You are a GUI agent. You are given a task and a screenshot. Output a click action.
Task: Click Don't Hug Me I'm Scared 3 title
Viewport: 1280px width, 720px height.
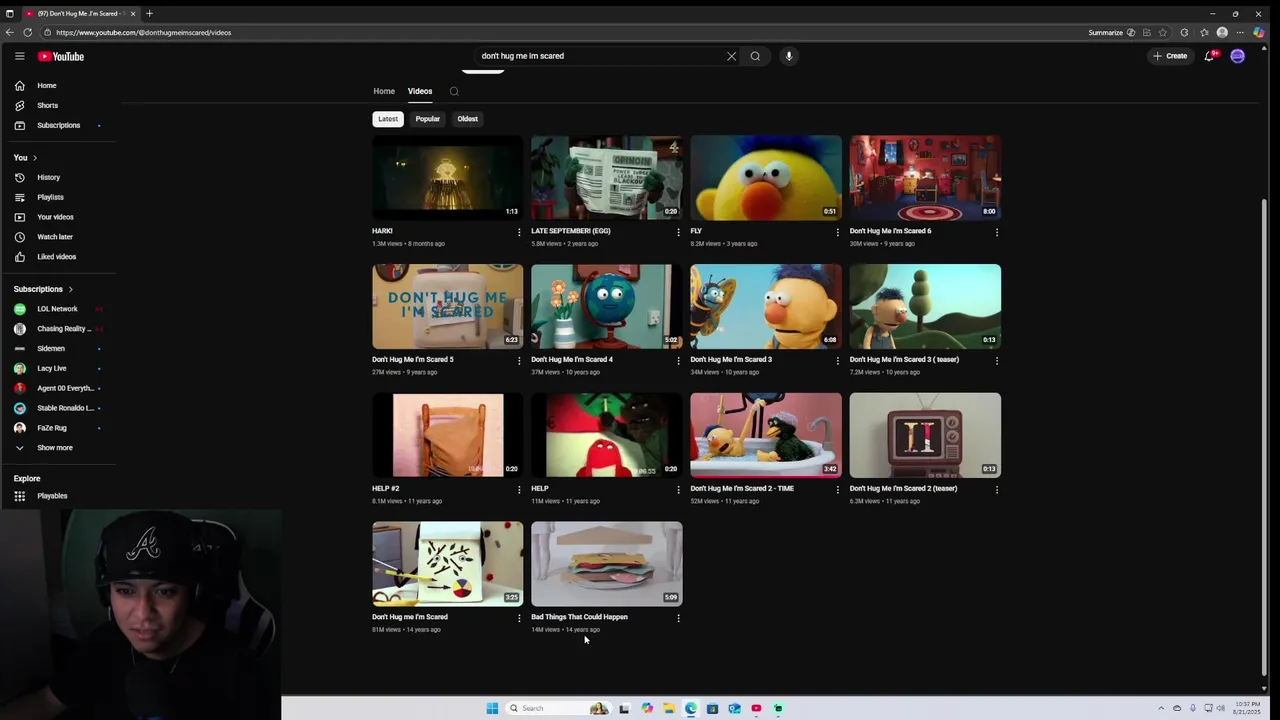coord(731,359)
